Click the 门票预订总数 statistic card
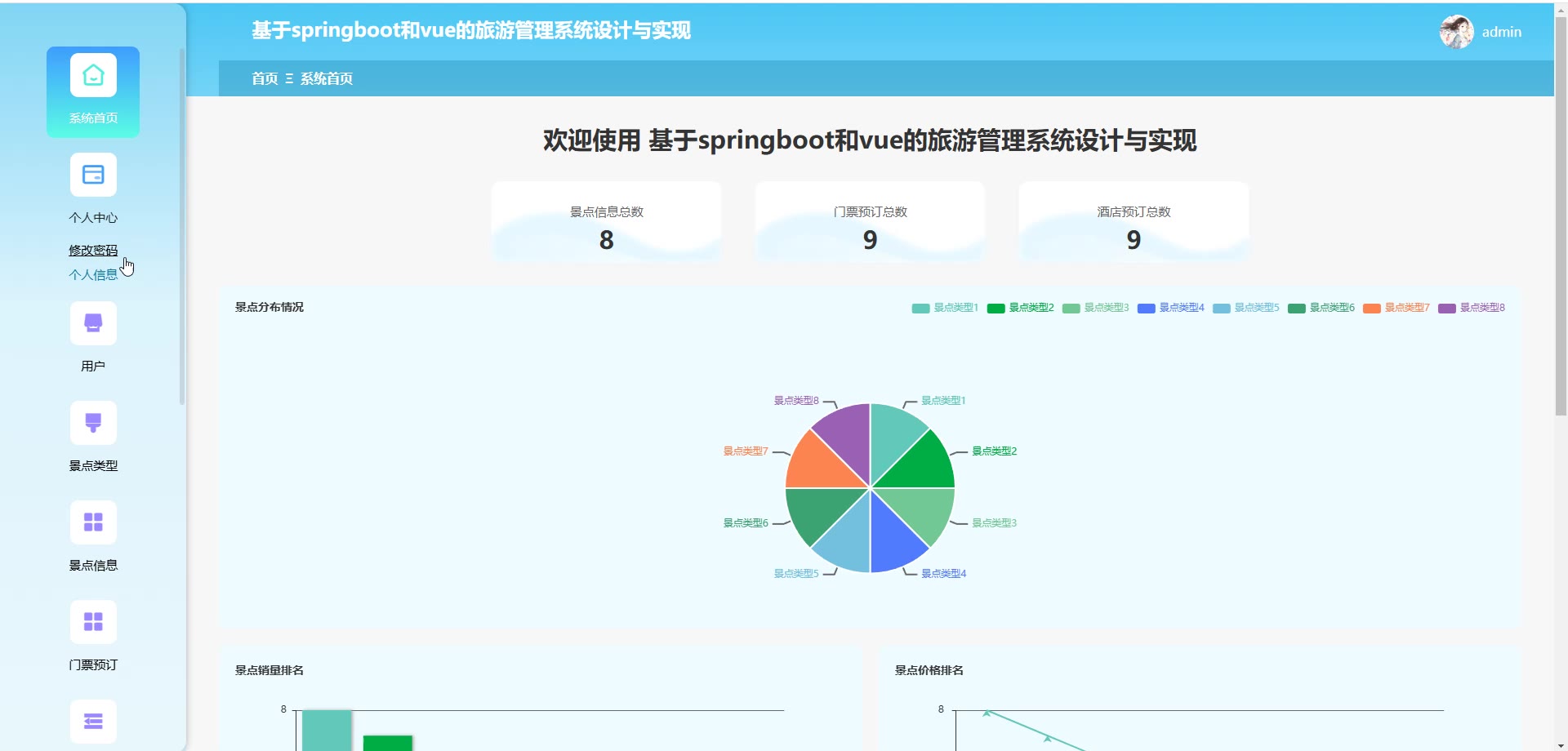This screenshot has height=751, width=1568. click(871, 222)
